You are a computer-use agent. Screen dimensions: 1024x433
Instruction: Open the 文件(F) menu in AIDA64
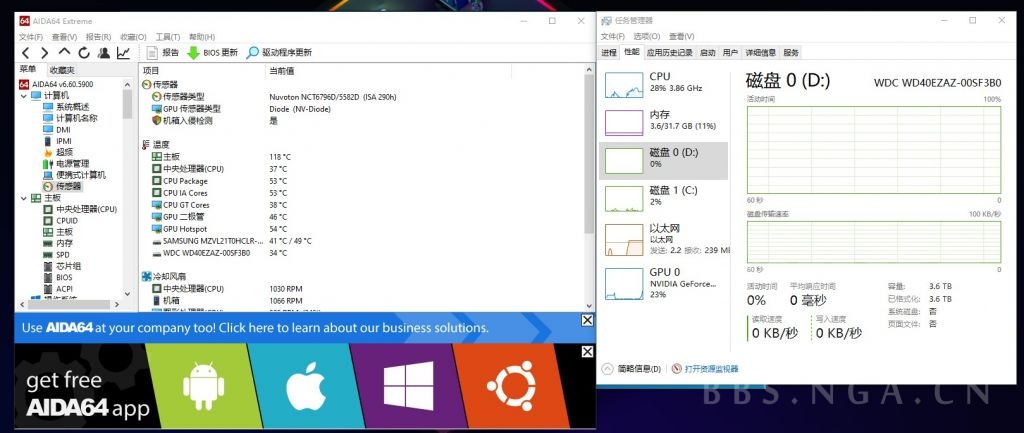coord(31,37)
